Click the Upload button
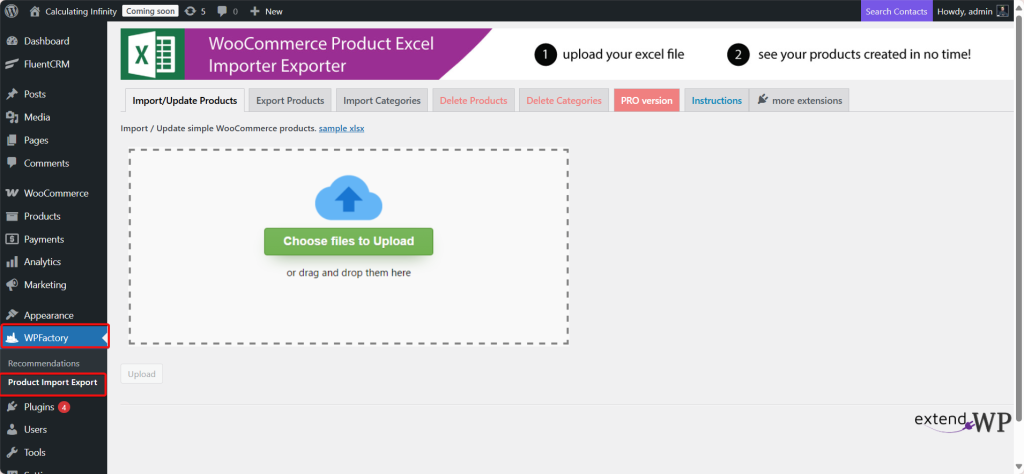This screenshot has height=474, width=1024. (x=142, y=374)
